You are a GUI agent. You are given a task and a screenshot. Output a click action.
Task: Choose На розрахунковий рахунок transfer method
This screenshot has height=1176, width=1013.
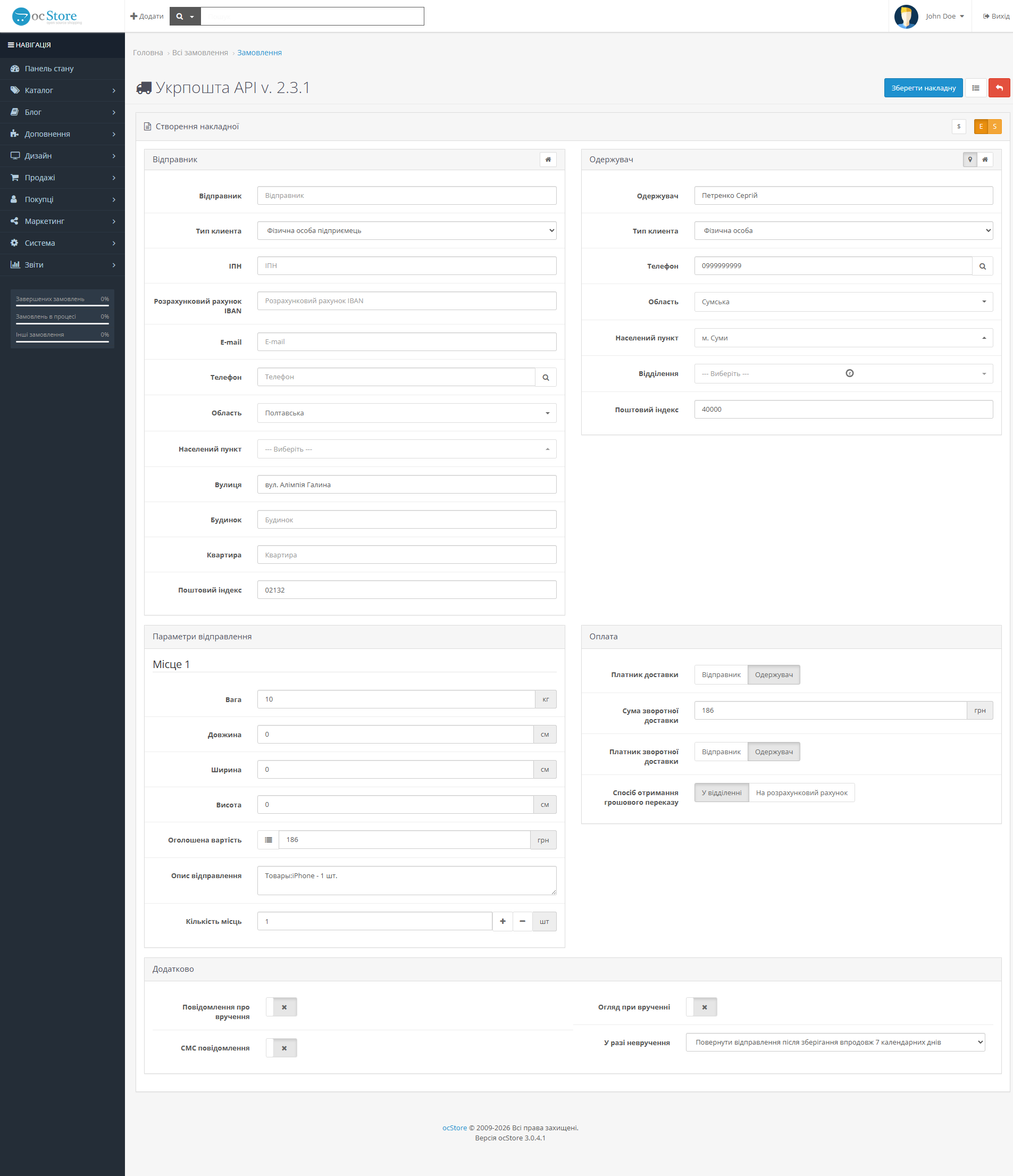(802, 793)
